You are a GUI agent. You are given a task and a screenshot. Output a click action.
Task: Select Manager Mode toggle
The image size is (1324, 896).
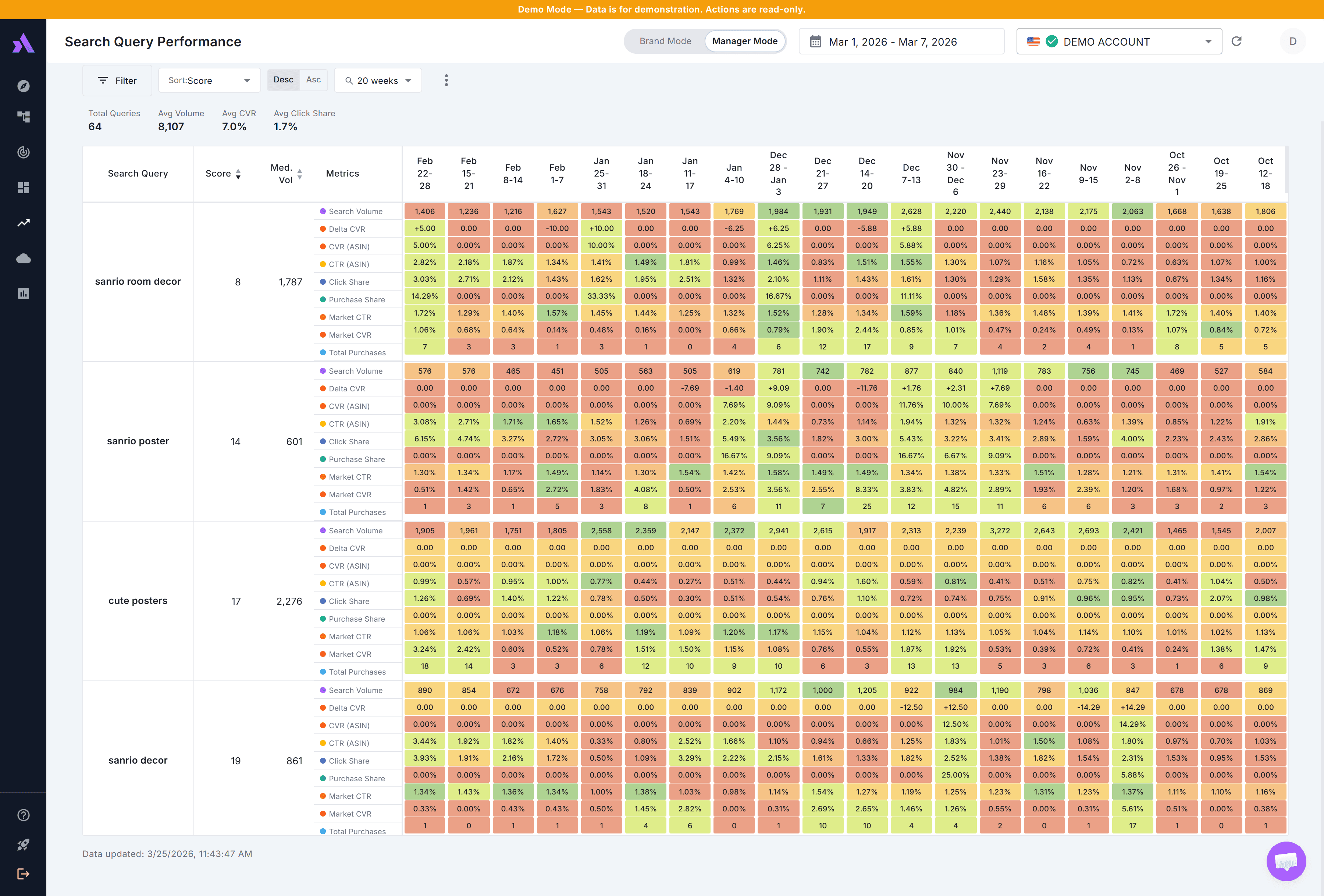[x=744, y=42]
